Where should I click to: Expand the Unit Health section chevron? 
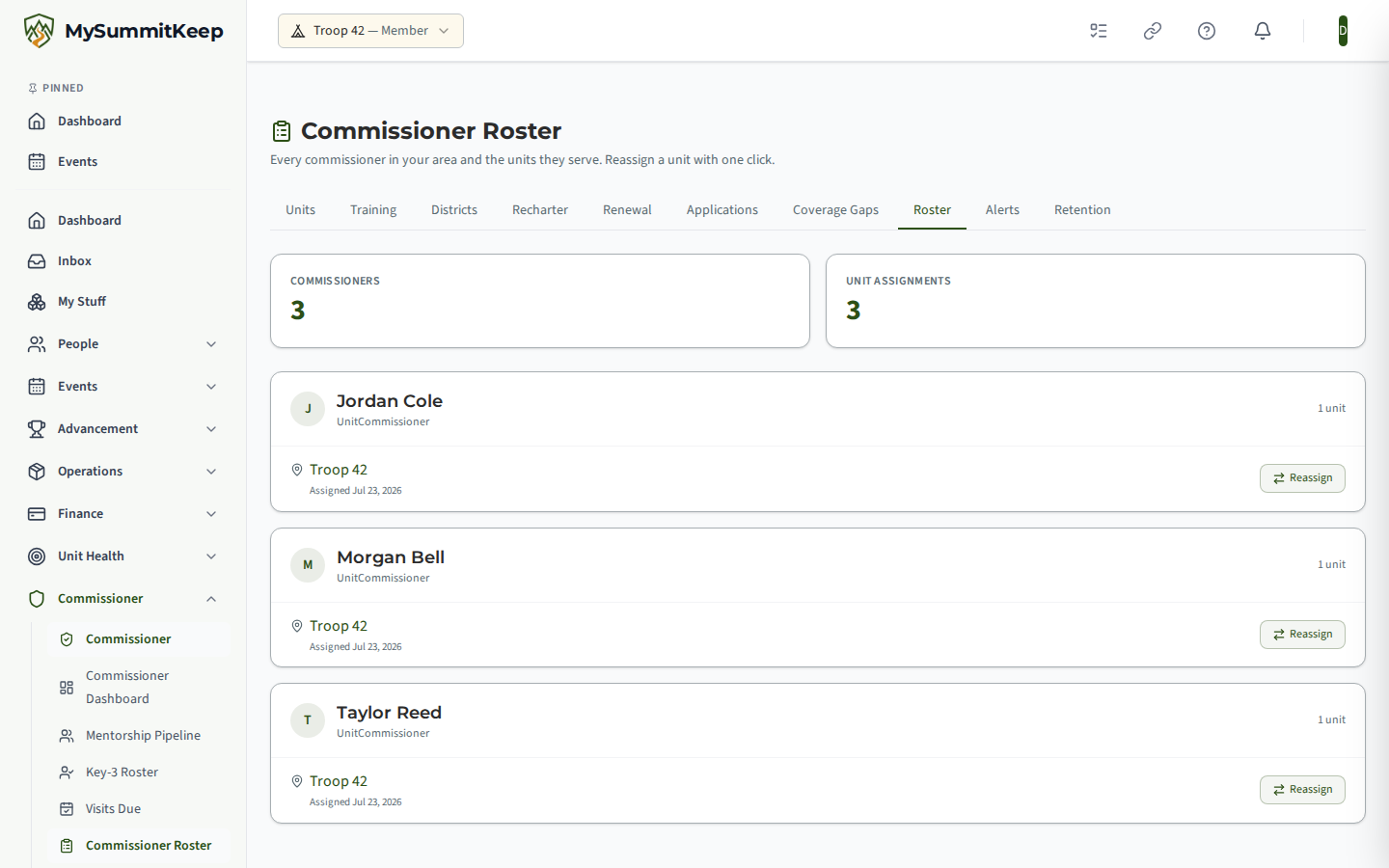click(211, 556)
